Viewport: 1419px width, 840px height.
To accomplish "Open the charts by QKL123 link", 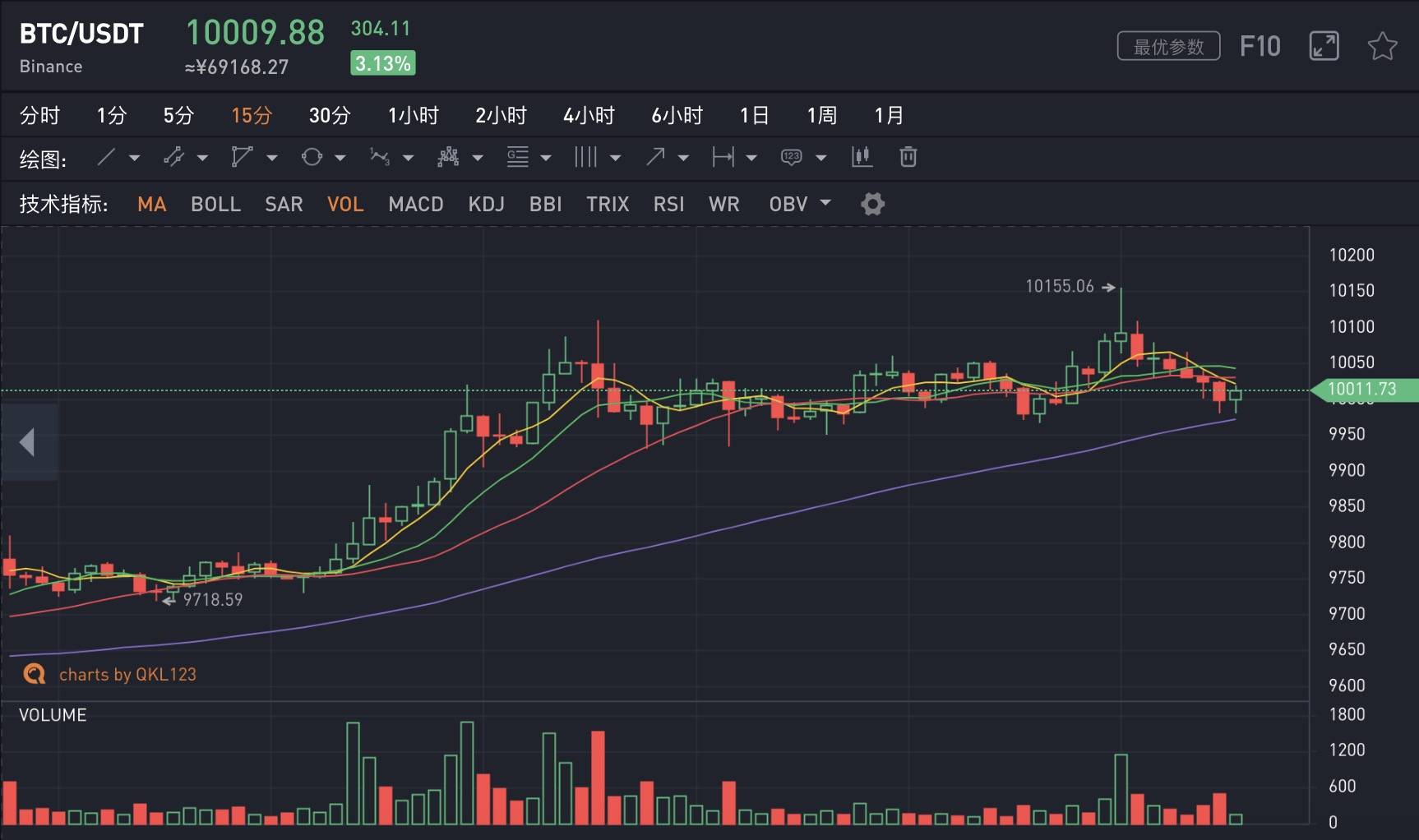I will [x=127, y=675].
